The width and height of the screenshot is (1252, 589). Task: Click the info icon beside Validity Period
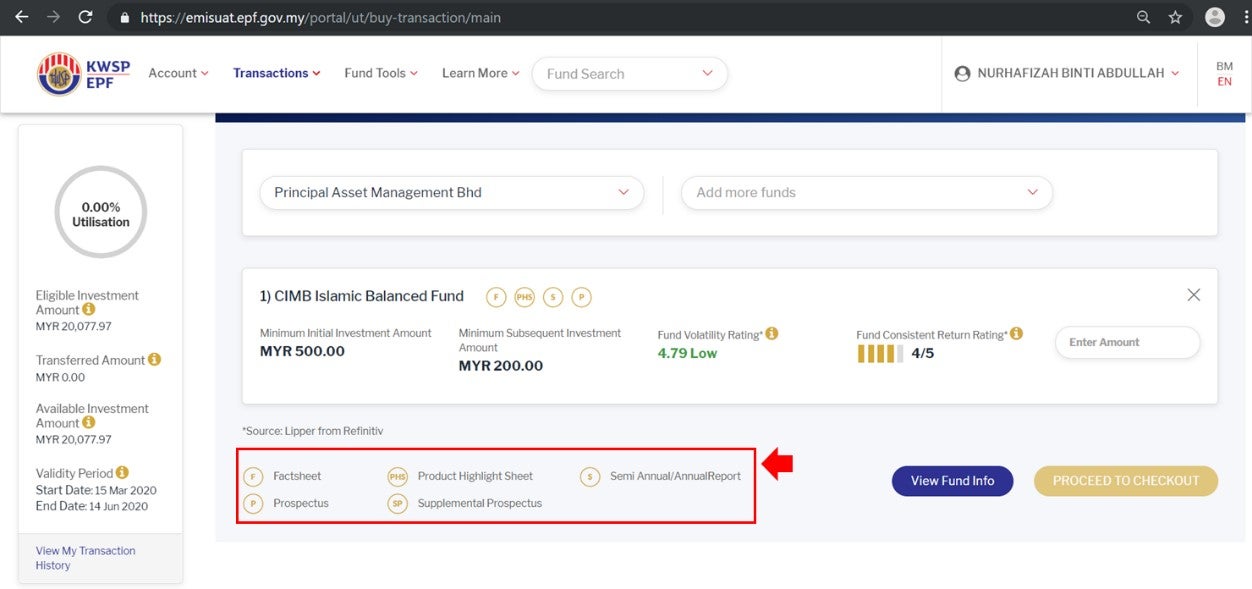point(122,472)
